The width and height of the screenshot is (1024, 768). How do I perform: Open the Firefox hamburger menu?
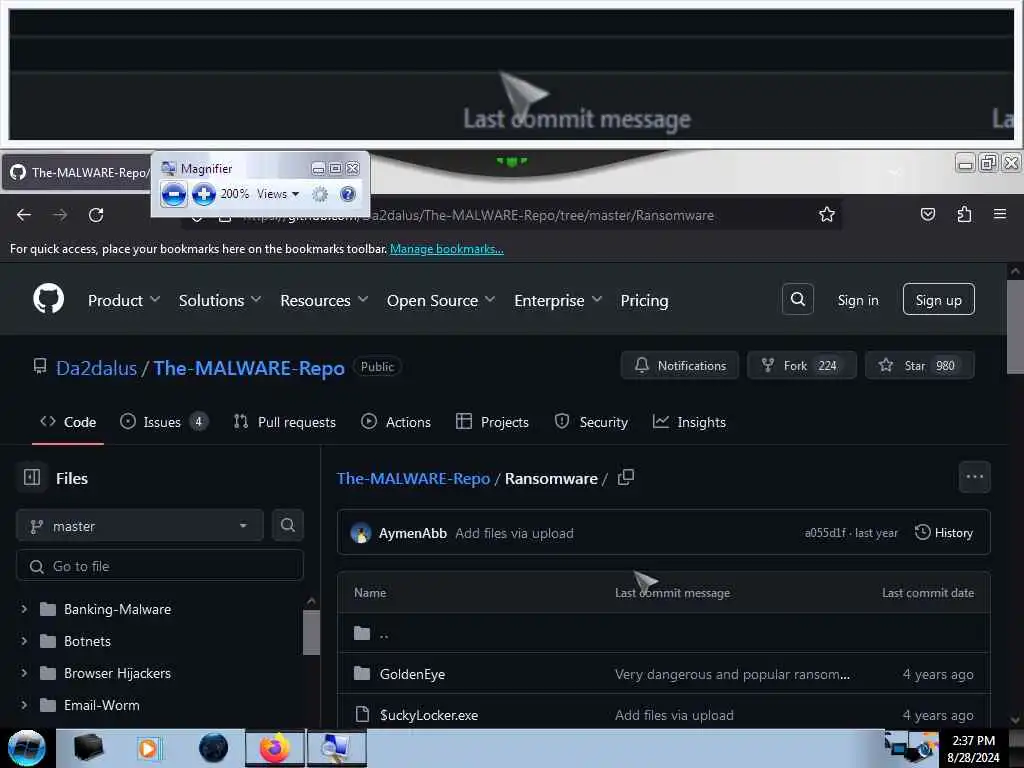click(1000, 214)
